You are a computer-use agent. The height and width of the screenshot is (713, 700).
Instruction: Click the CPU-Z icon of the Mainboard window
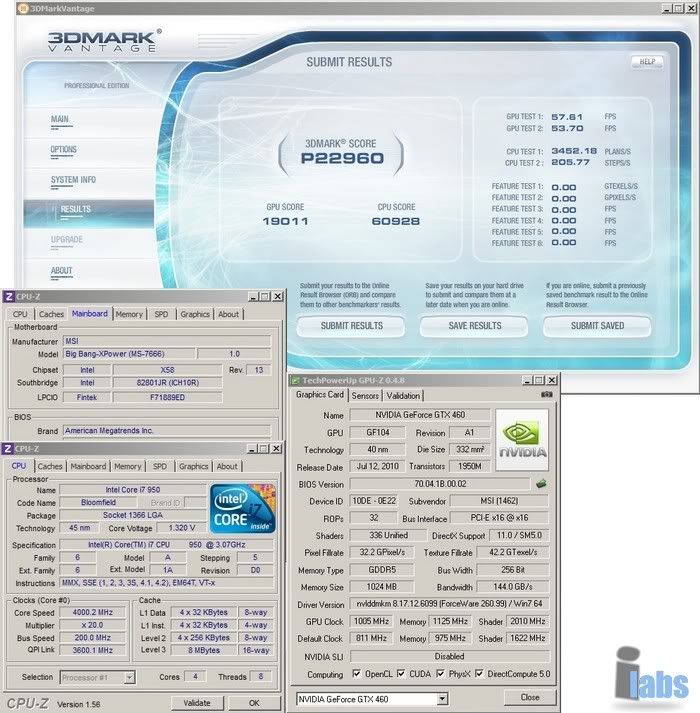(9, 297)
